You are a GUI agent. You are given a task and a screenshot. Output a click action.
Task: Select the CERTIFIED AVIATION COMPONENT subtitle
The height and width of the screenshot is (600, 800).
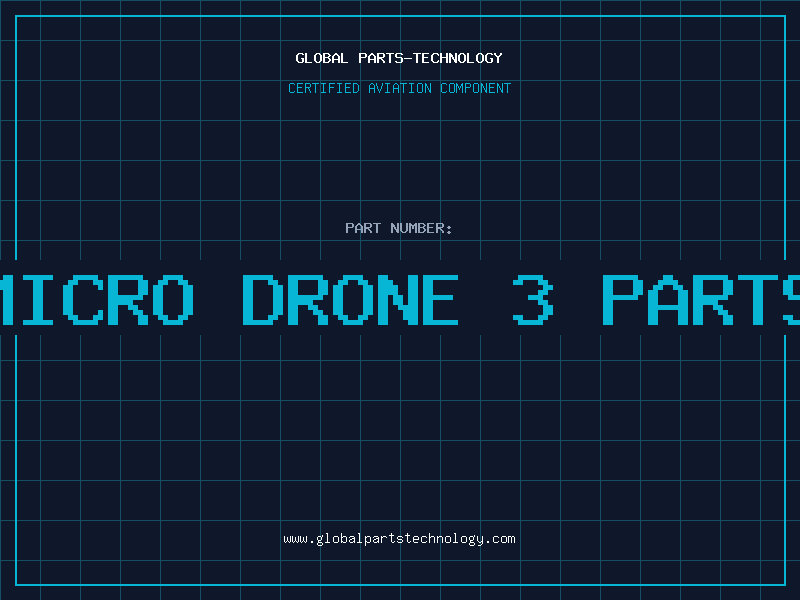point(399,88)
